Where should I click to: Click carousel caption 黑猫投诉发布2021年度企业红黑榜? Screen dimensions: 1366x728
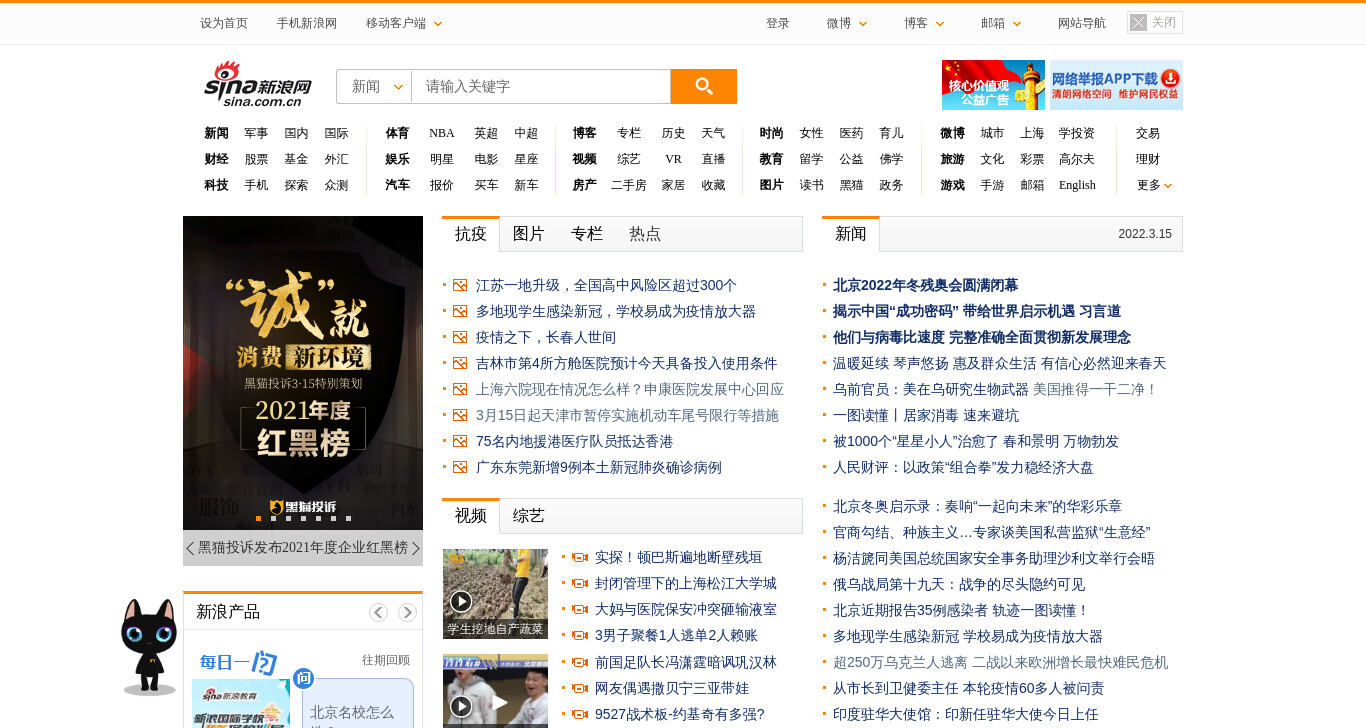click(303, 548)
